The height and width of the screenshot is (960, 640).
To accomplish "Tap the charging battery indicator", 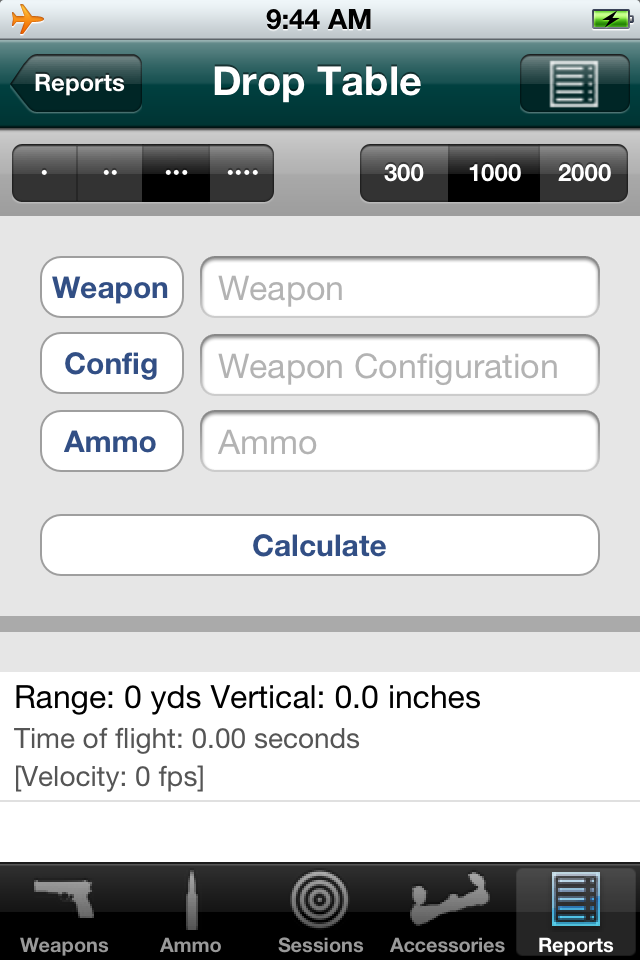I will 613,17.
